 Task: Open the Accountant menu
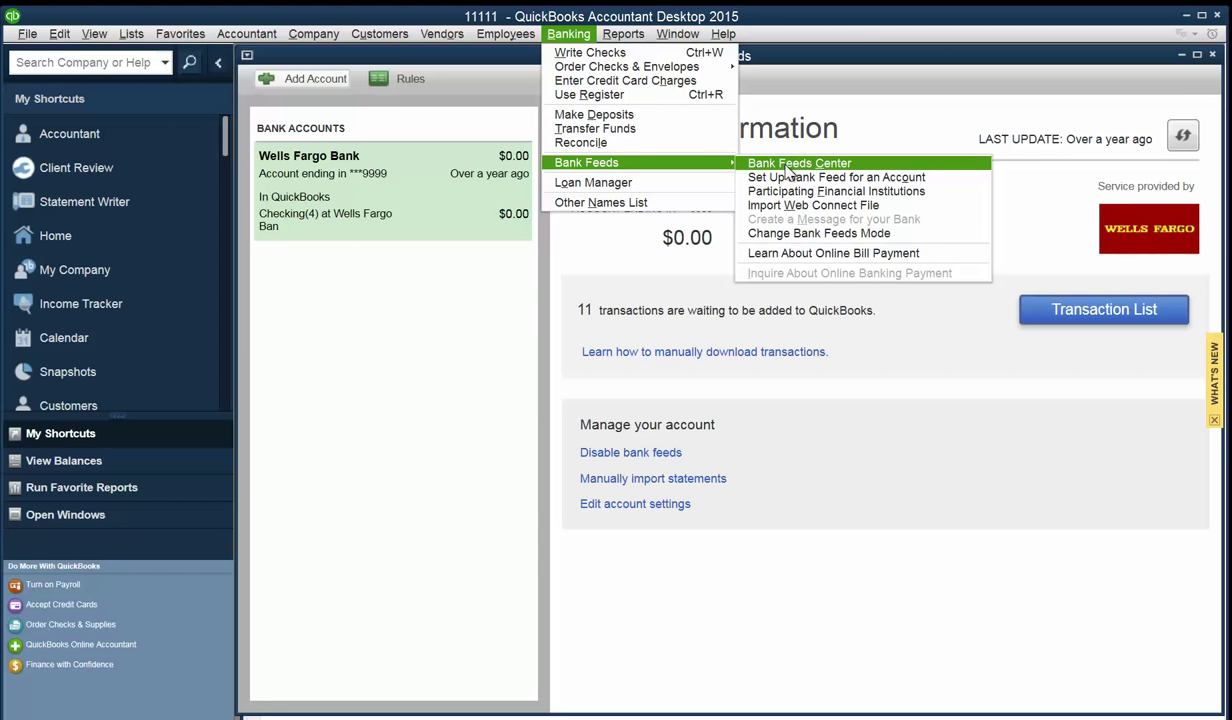pyautogui.click(x=247, y=34)
